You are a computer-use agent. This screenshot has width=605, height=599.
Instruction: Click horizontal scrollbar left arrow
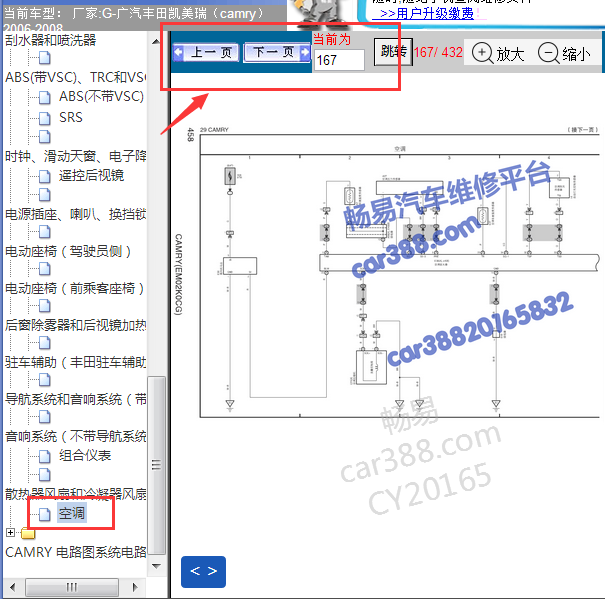click(x=12, y=587)
